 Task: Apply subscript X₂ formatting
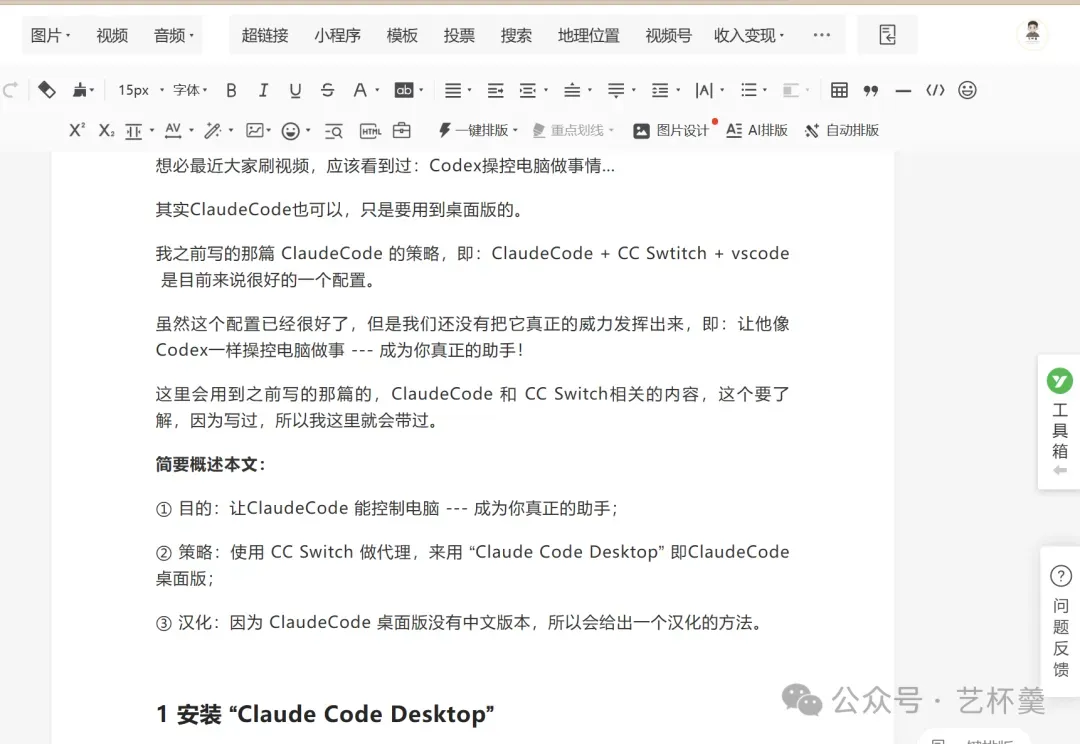106,130
